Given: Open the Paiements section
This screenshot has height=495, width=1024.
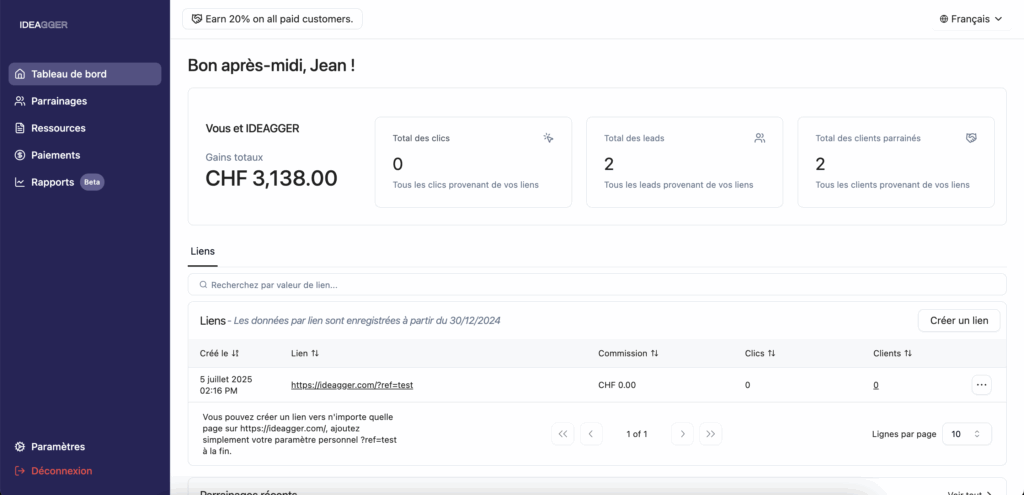Looking at the screenshot, I should point(85,155).
